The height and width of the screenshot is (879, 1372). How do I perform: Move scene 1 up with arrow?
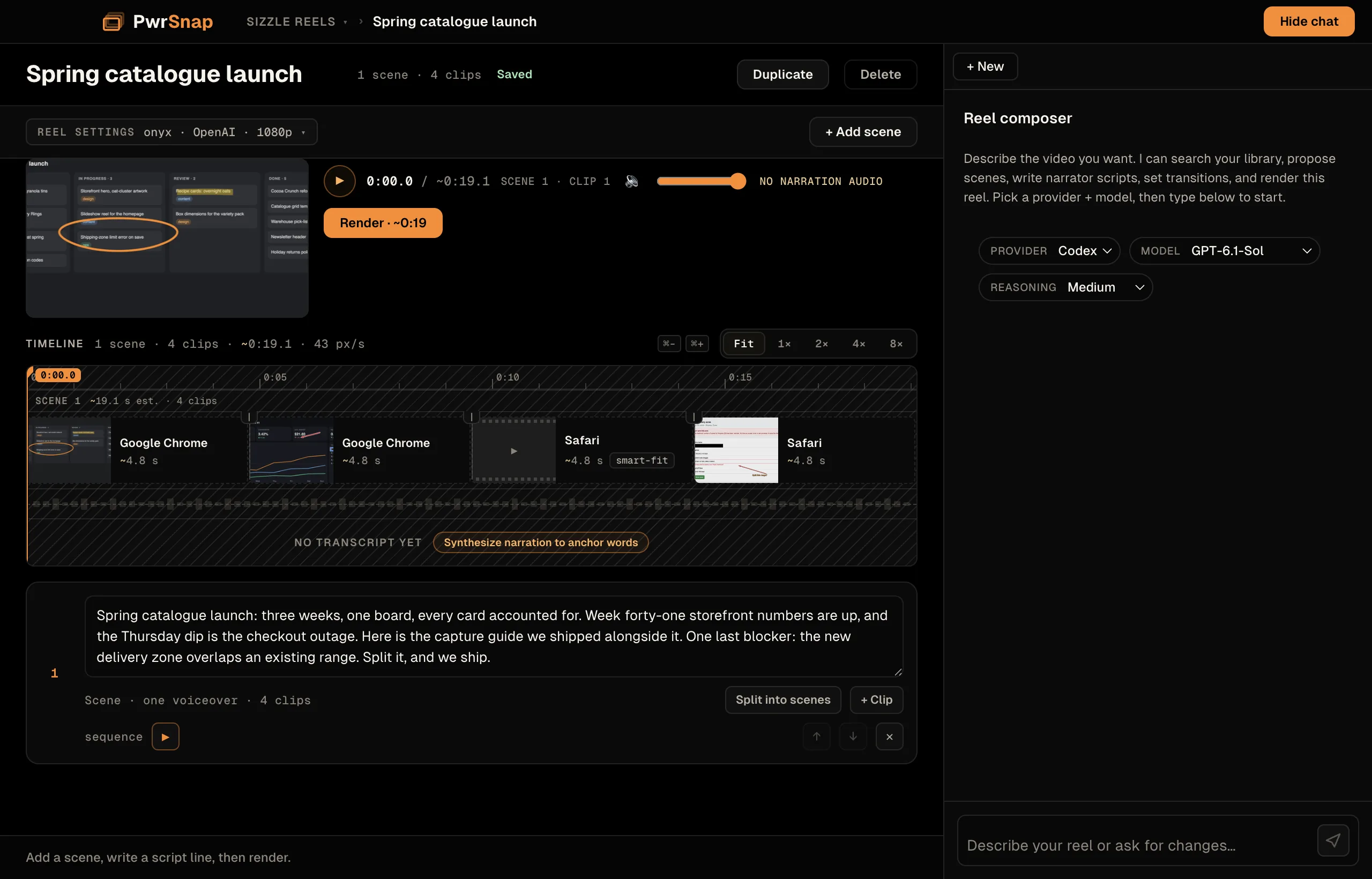817,736
